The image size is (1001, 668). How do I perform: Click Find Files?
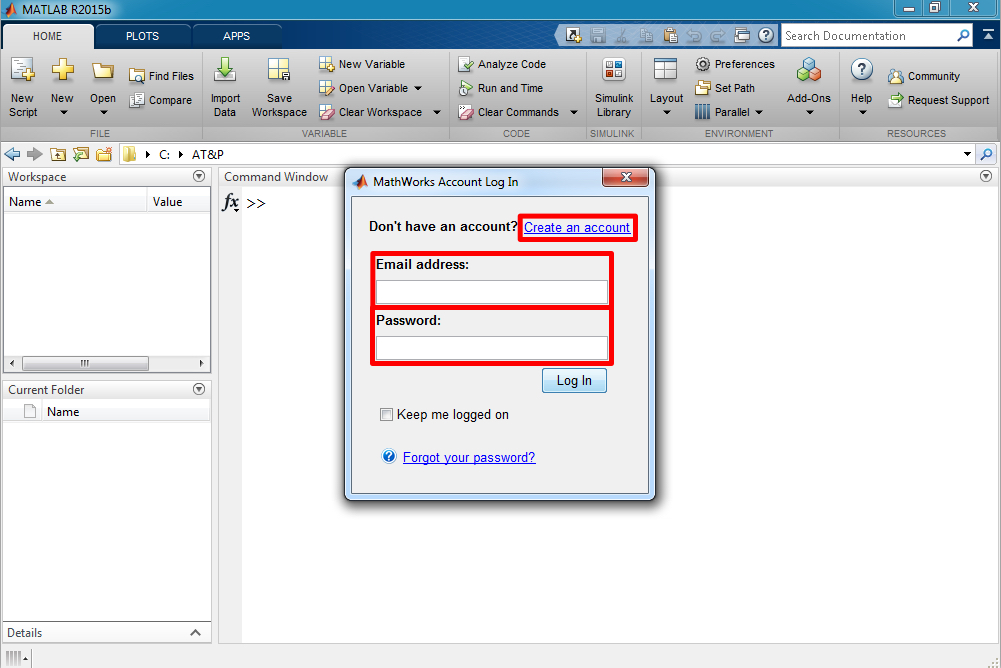coord(161,76)
